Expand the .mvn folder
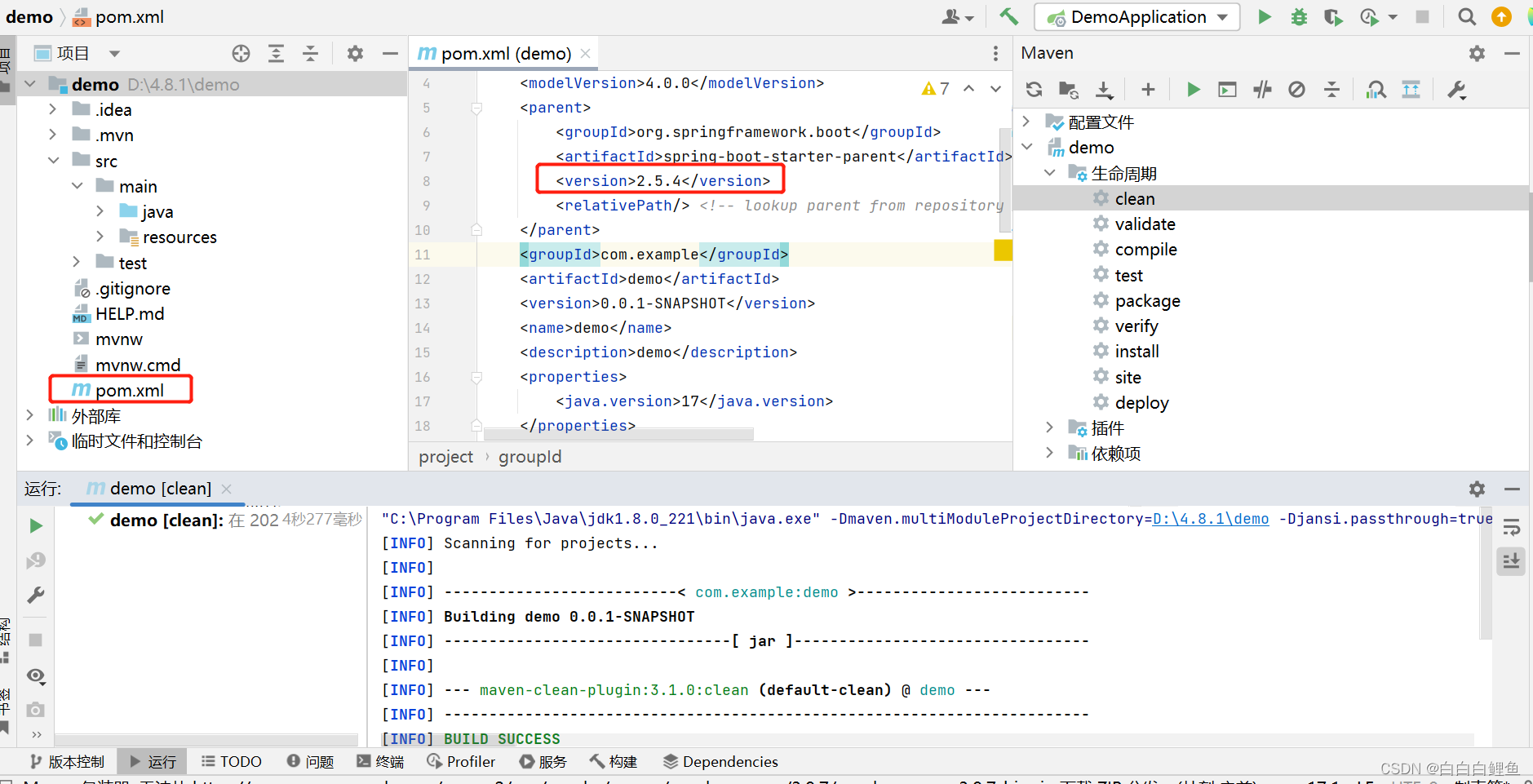 53,135
